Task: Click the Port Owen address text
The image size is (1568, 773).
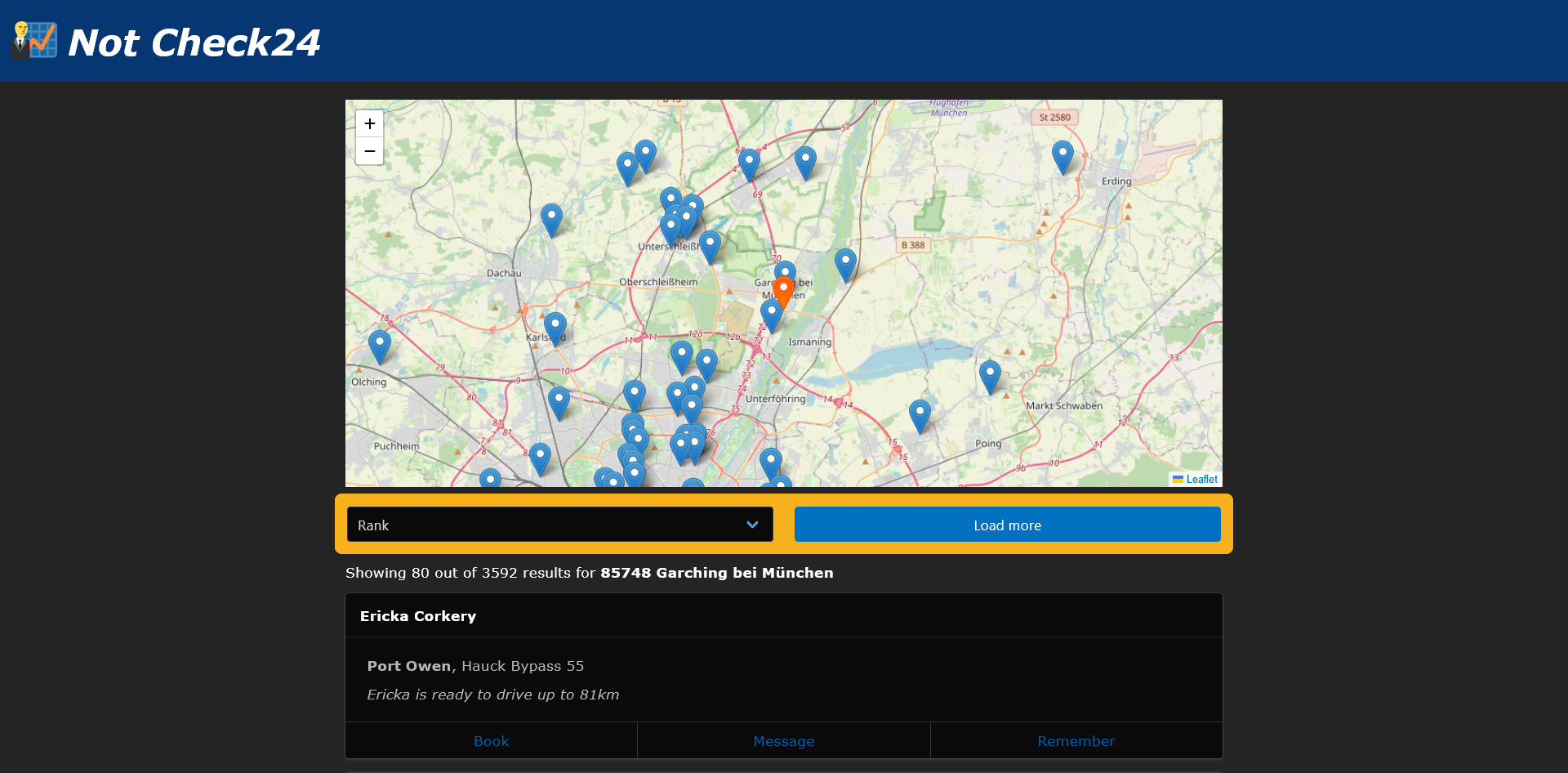Action: [475, 666]
